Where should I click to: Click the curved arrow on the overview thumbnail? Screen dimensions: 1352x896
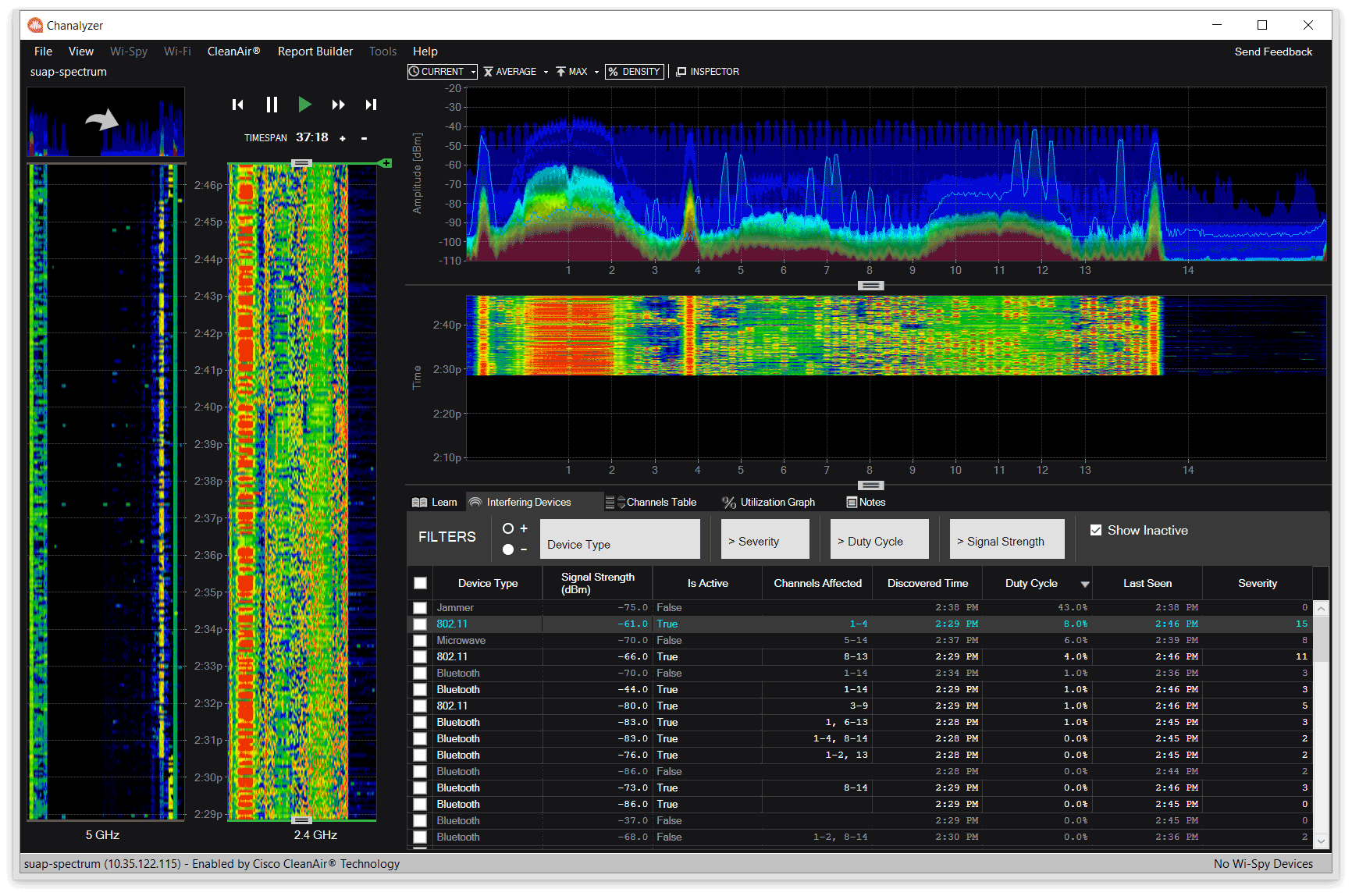click(101, 119)
